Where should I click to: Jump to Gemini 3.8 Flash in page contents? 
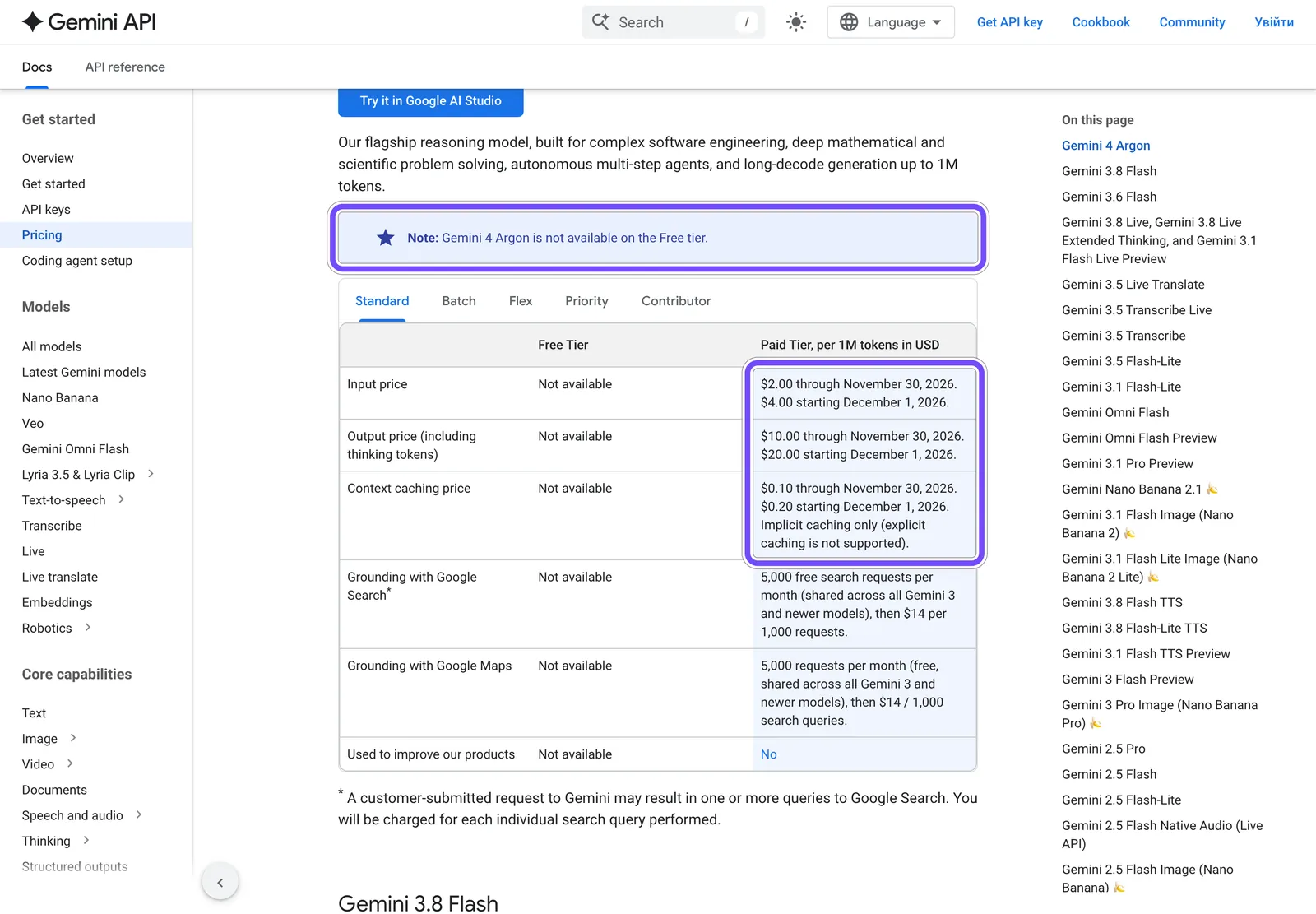(1109, 171)
